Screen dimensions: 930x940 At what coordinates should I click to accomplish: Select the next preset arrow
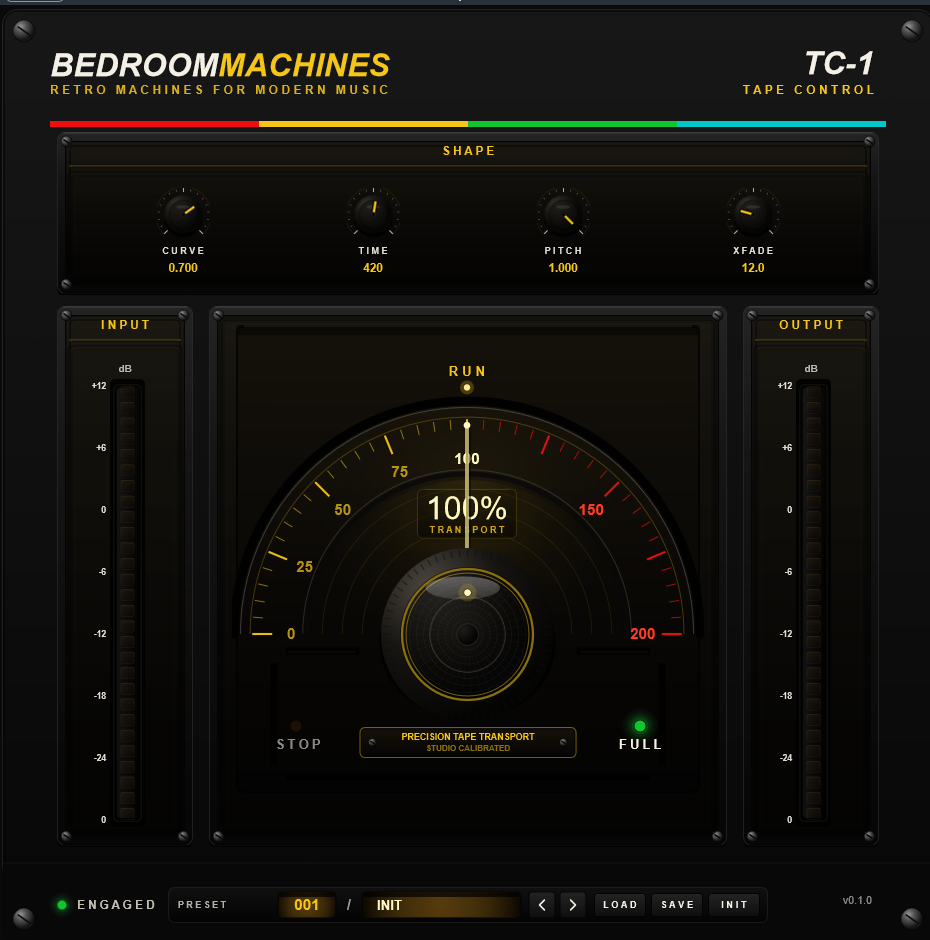[x=573, y=905]
